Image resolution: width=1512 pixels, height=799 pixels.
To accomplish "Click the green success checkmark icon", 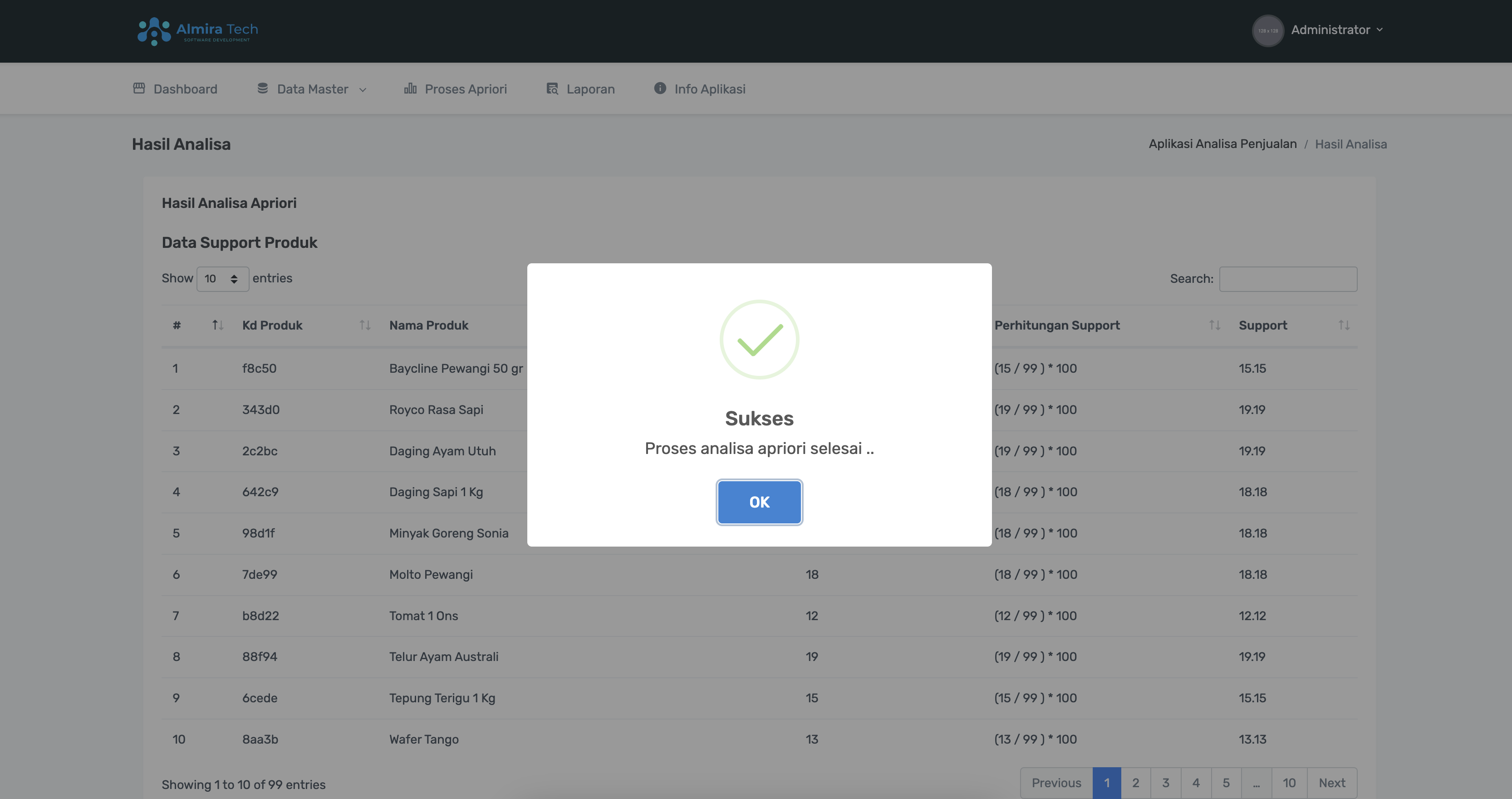I will click(x=759, y=339).
